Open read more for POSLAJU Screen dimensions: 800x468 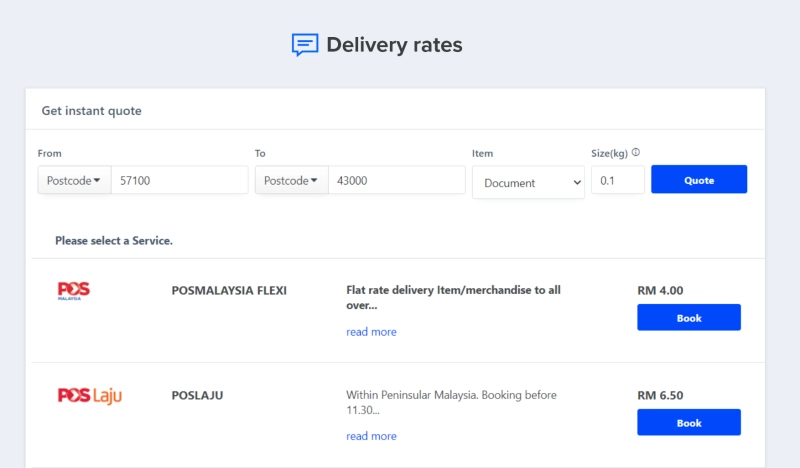(371, 436)
